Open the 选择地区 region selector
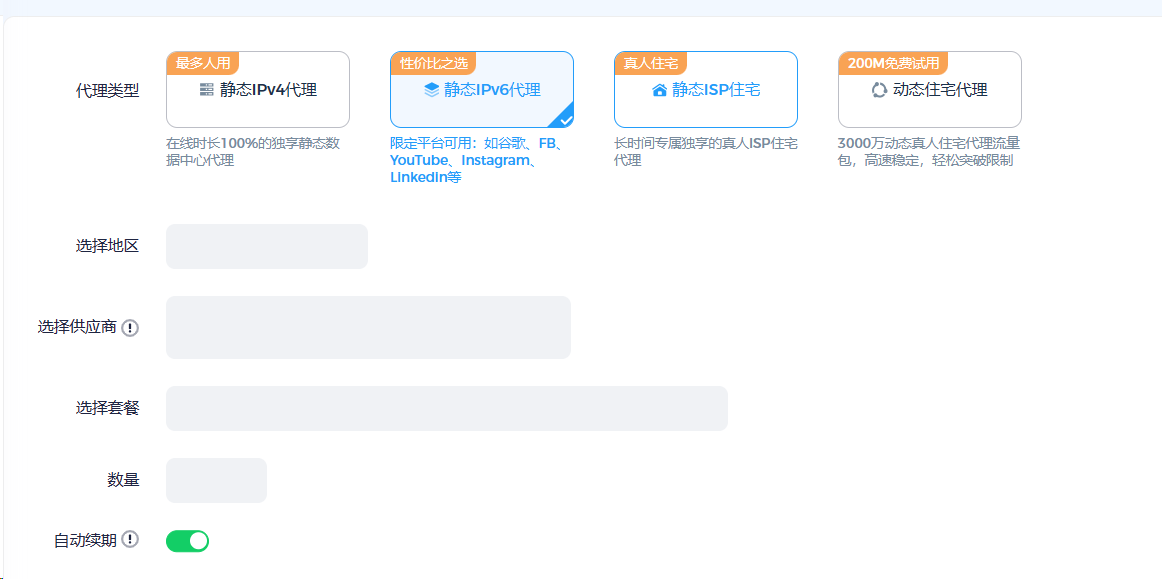 267,246
